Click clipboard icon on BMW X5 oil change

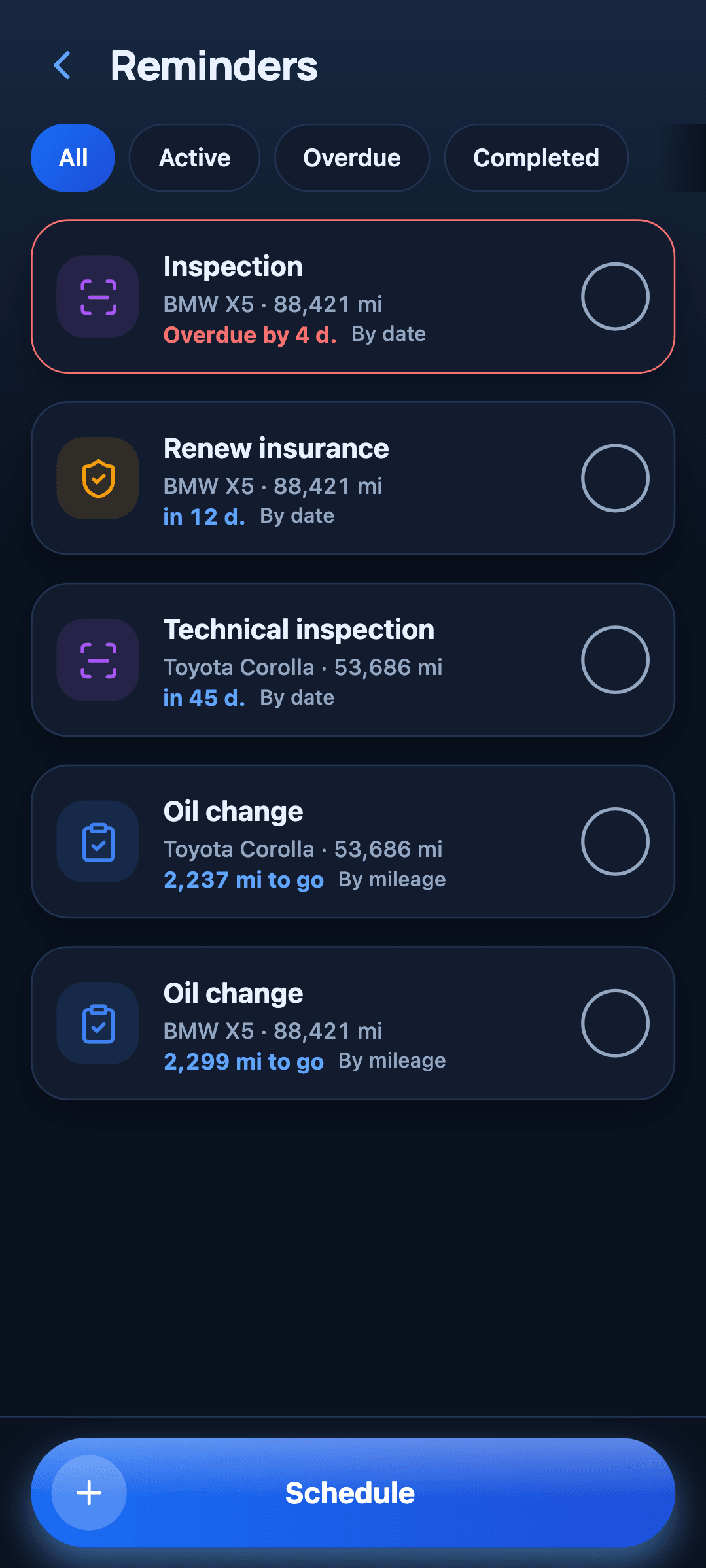[97, 1023]
